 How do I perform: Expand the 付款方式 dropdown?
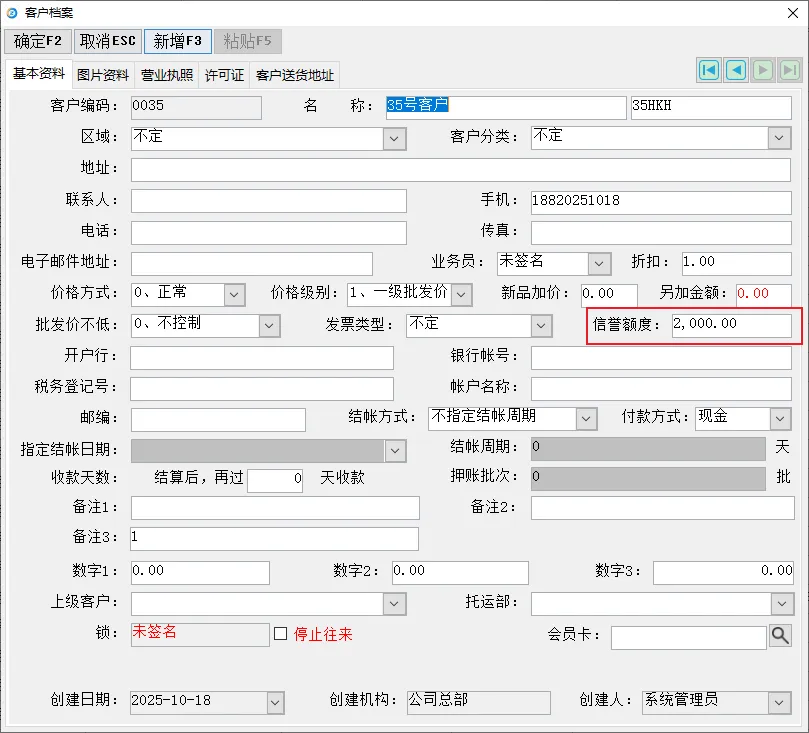pos(780,418)
